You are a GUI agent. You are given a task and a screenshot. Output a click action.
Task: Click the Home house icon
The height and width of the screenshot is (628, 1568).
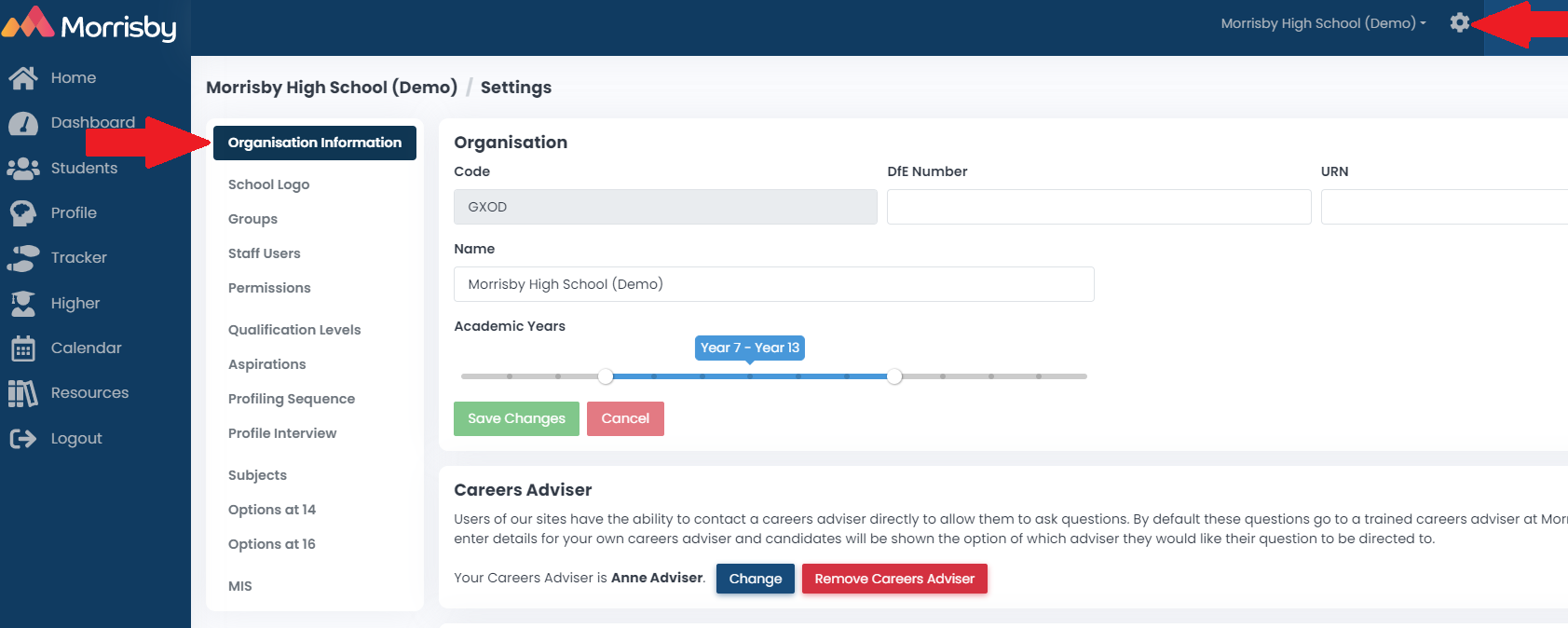point(23,78)
